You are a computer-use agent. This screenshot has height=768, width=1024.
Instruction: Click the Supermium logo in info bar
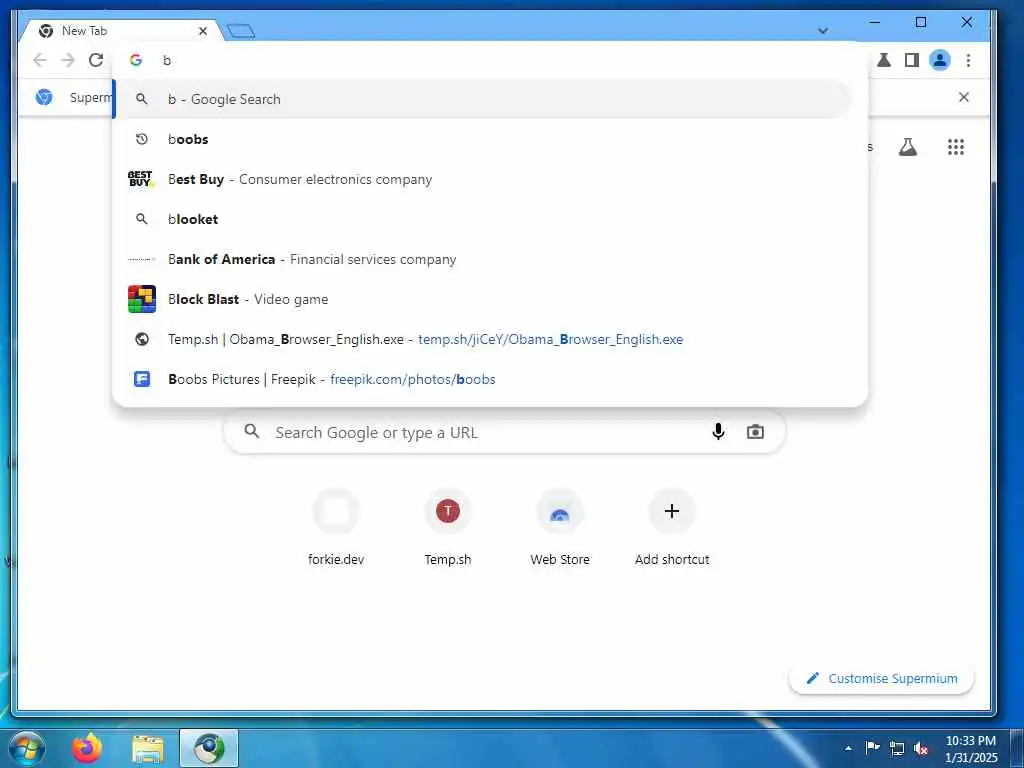tap(44, 97)
